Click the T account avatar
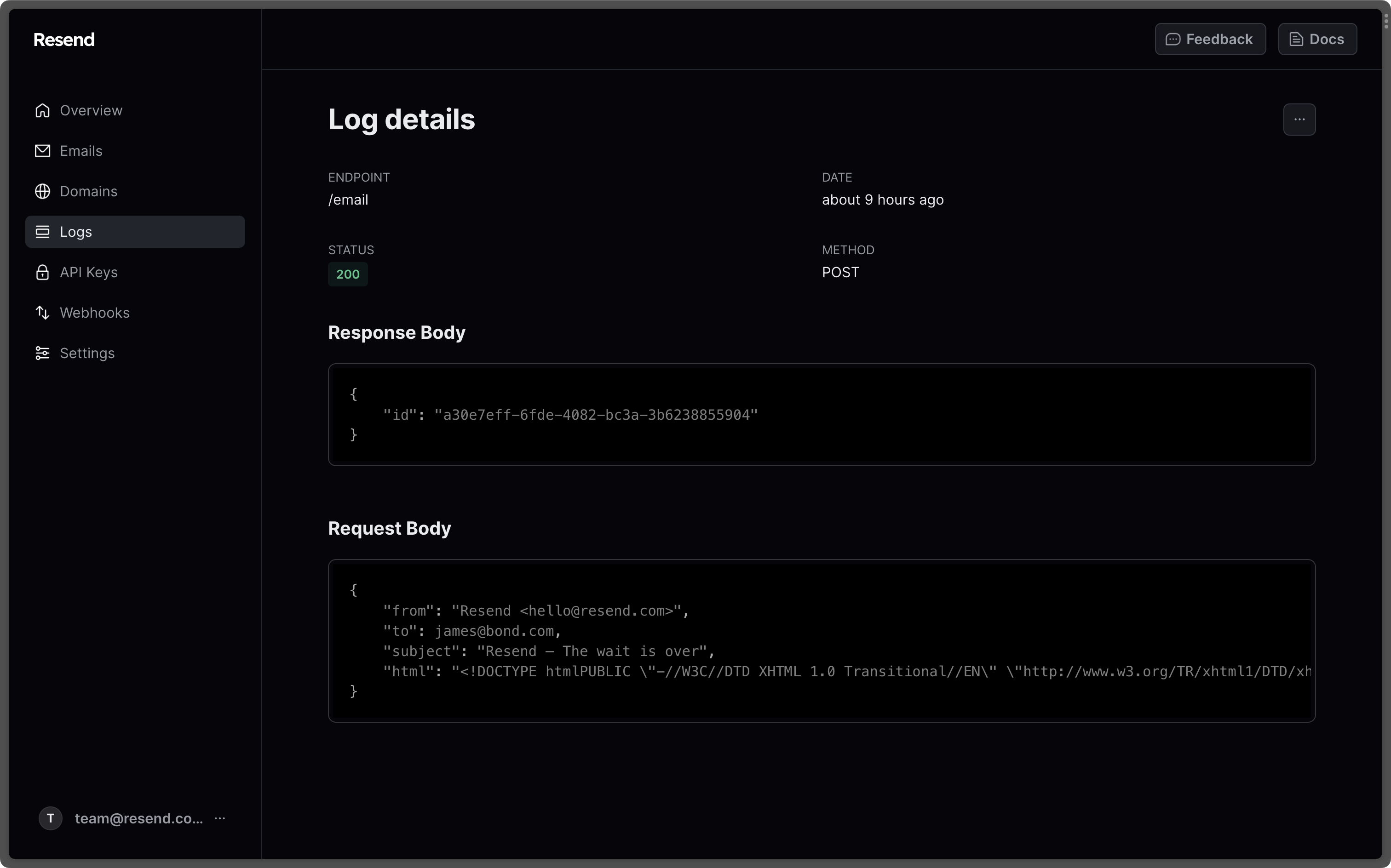The height and width of the screenshot is (868, 1391). (51, 818)
